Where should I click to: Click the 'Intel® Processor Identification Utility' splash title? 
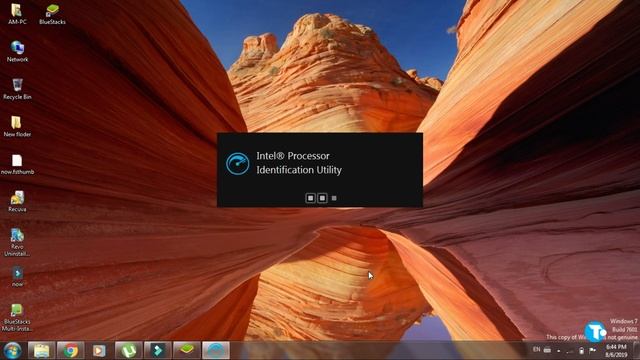(299, 163)
